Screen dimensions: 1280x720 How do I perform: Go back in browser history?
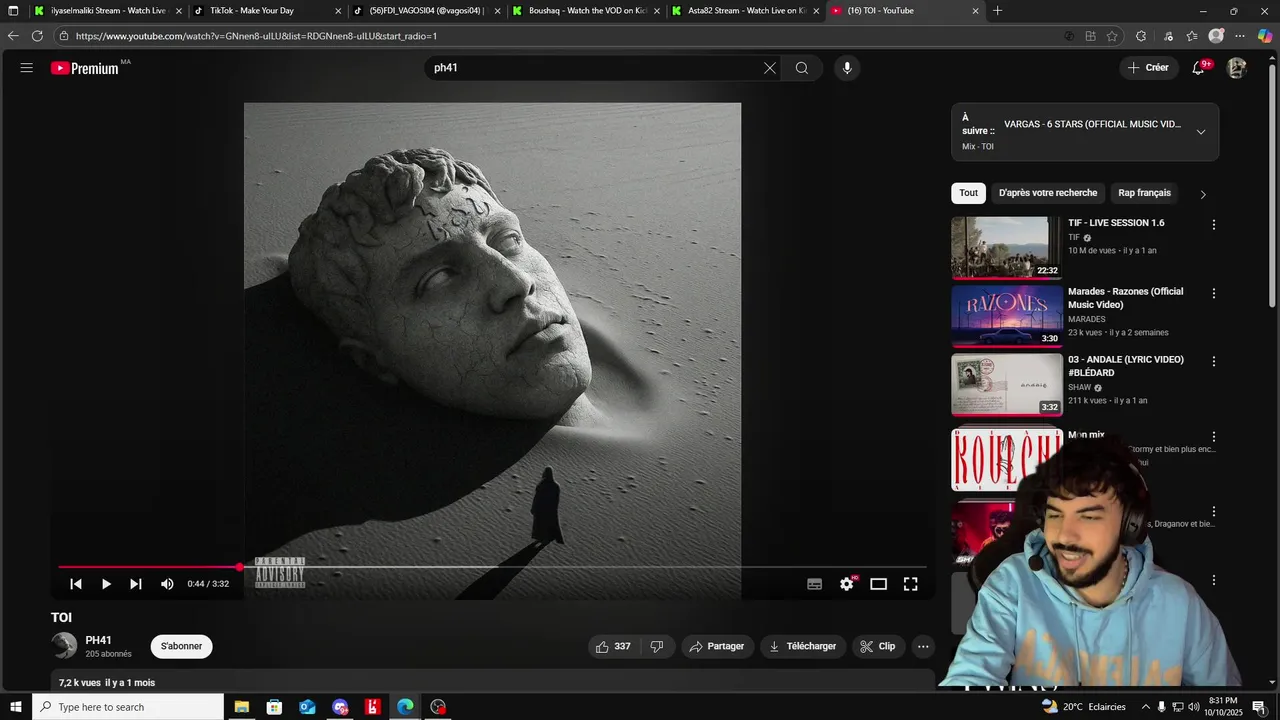click(13, 36)
